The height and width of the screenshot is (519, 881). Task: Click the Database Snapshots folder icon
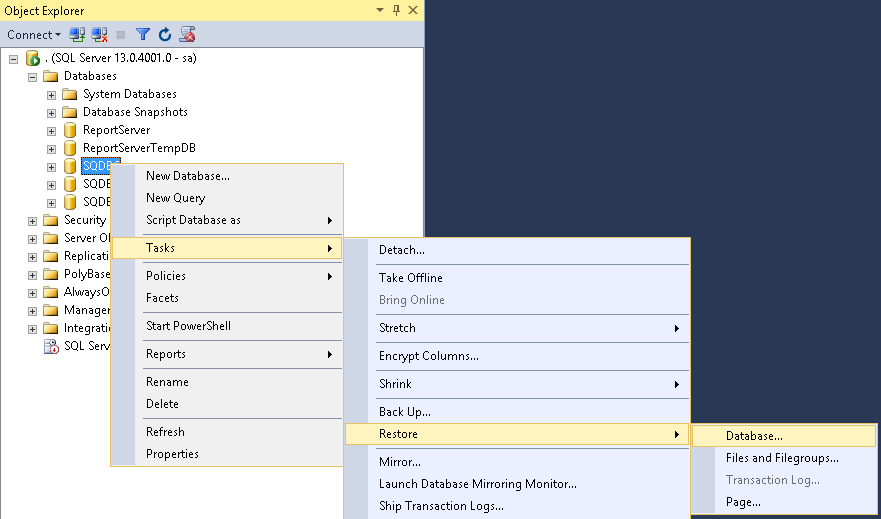pos(70,112)
